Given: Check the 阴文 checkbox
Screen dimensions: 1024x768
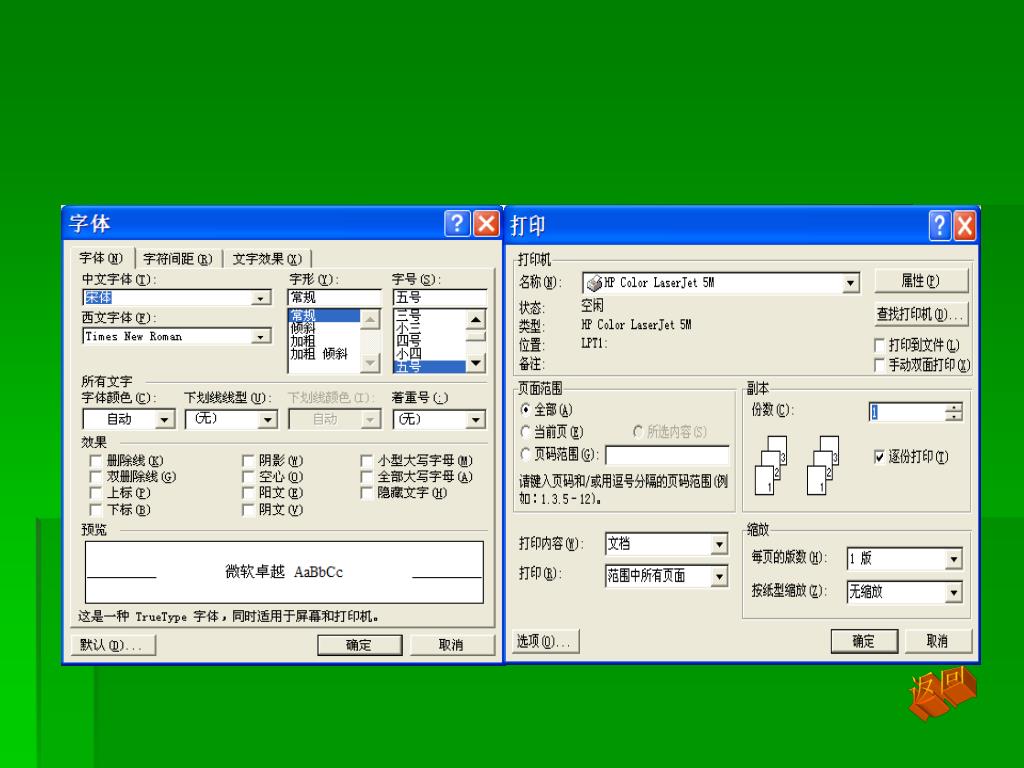Looking at the screenshot, I should pos(248,509).
